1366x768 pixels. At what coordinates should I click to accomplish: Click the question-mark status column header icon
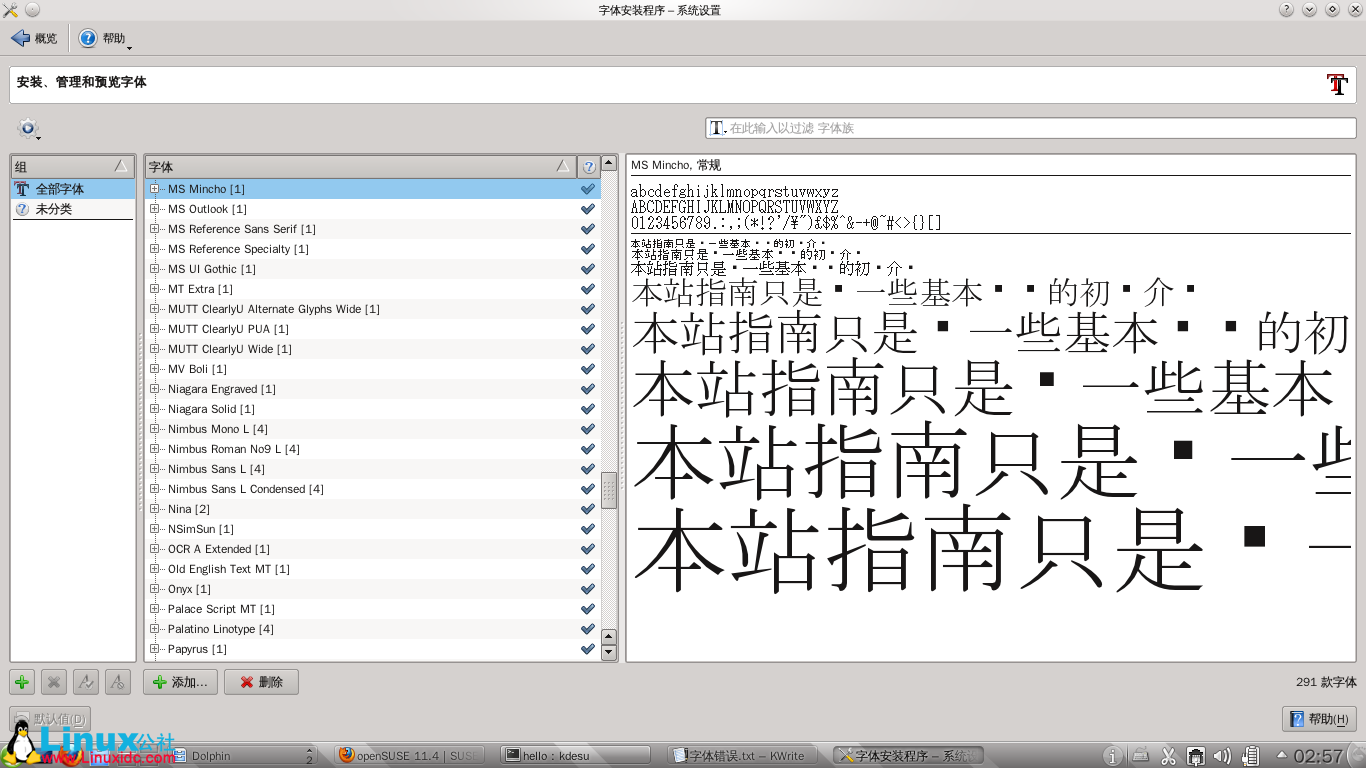click(589, 166)
